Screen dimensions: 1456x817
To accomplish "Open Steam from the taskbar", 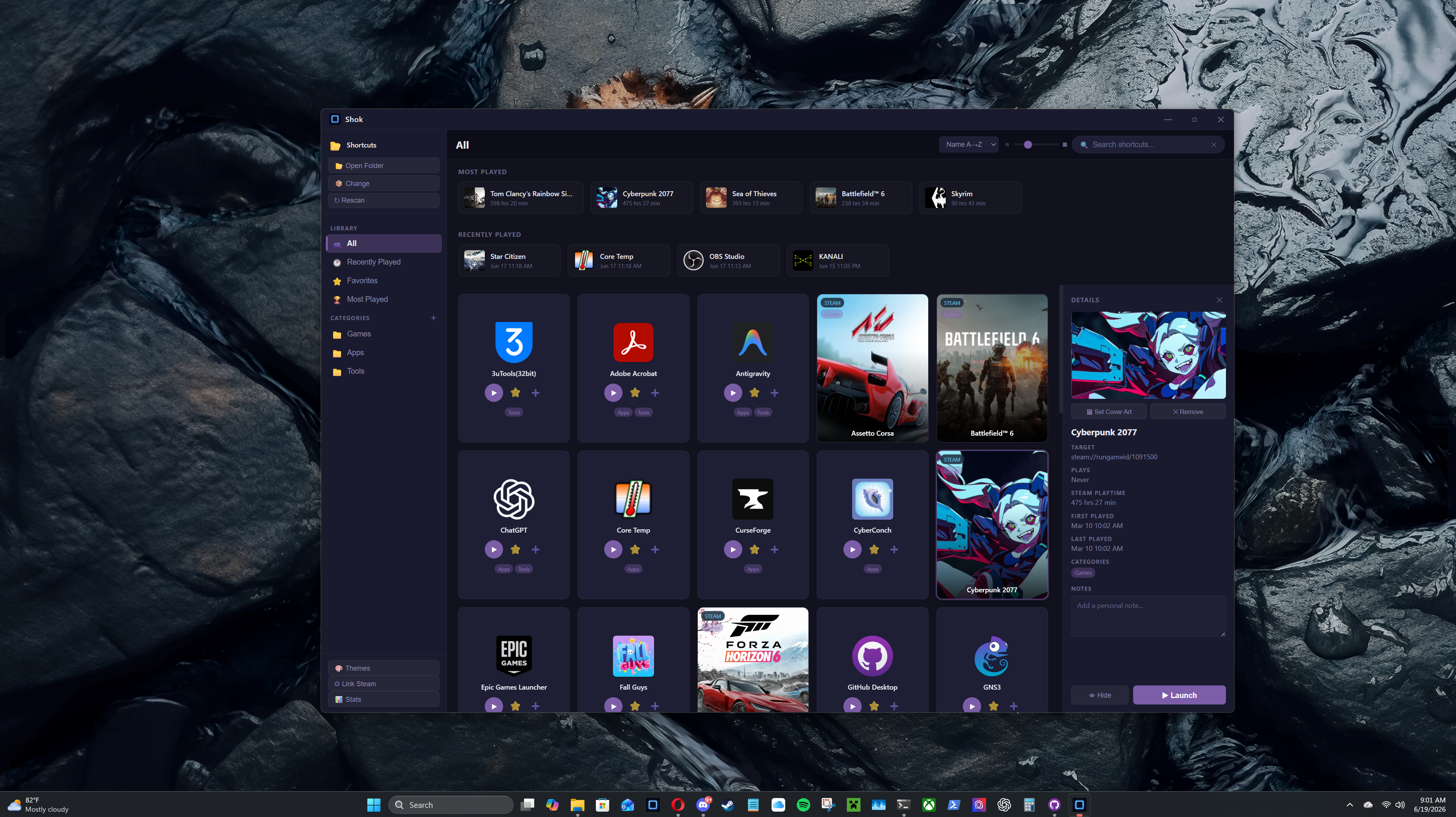I will pyautogui.click(x=728, y=804).
